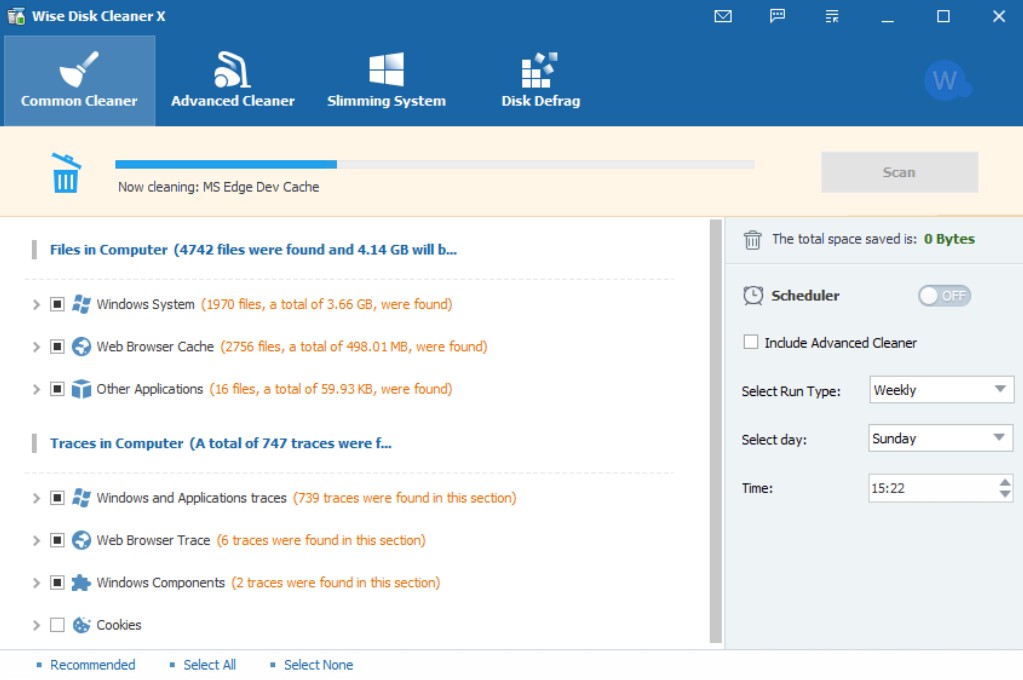Click the Time field showing 15:22
The height and width of the screenshot is (680, 1023).
(x=940, y=488)
